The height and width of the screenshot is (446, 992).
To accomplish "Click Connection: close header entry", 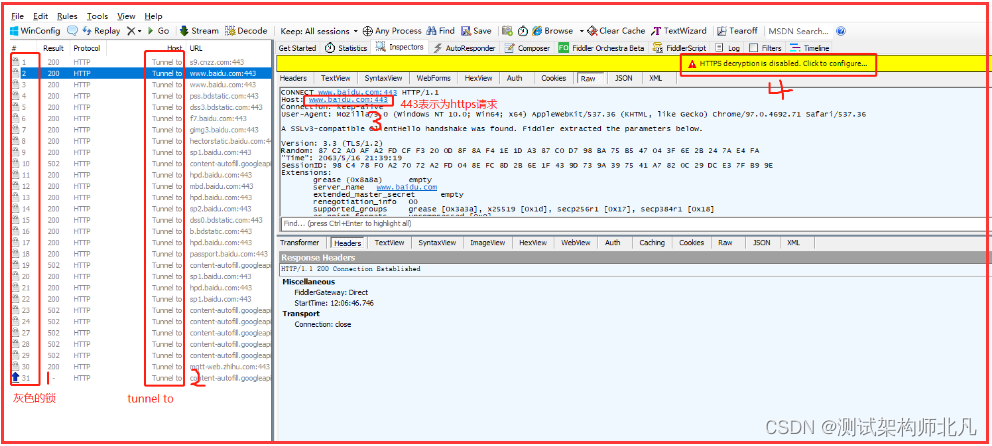I will point(323,325).
